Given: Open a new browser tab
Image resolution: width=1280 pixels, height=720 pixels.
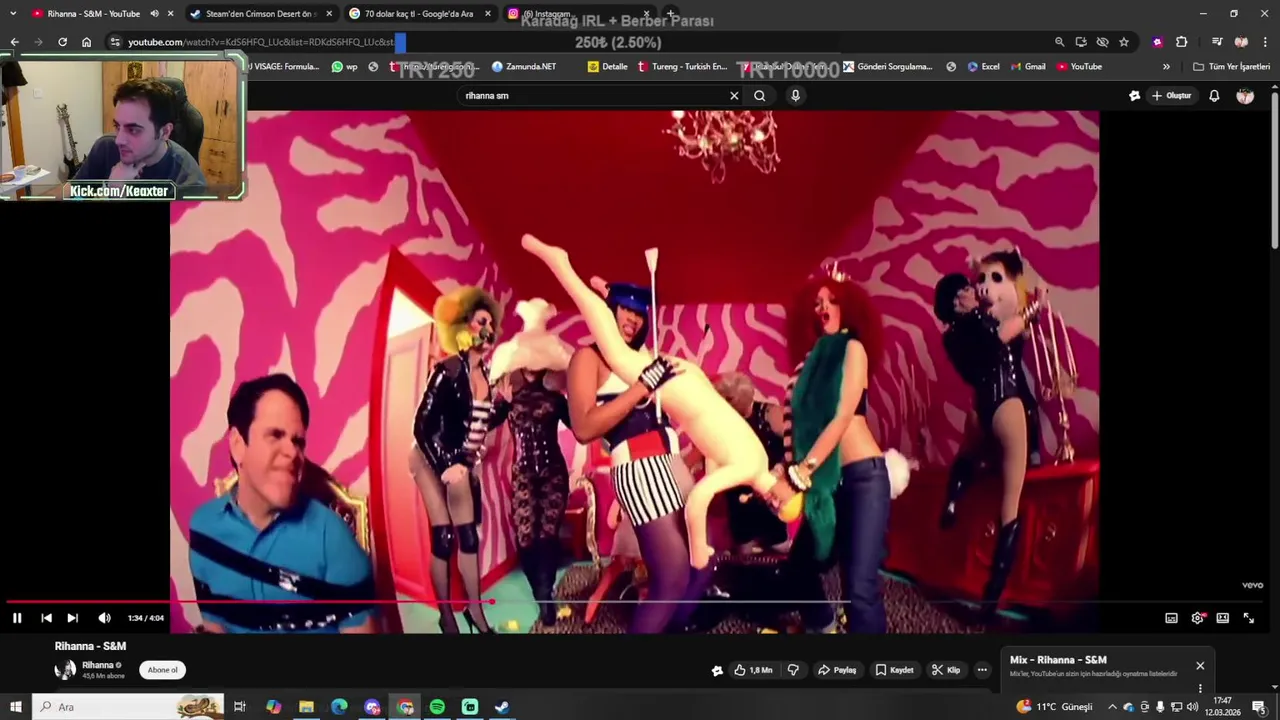Looking at the screenshot, I should tap(671, 14).
